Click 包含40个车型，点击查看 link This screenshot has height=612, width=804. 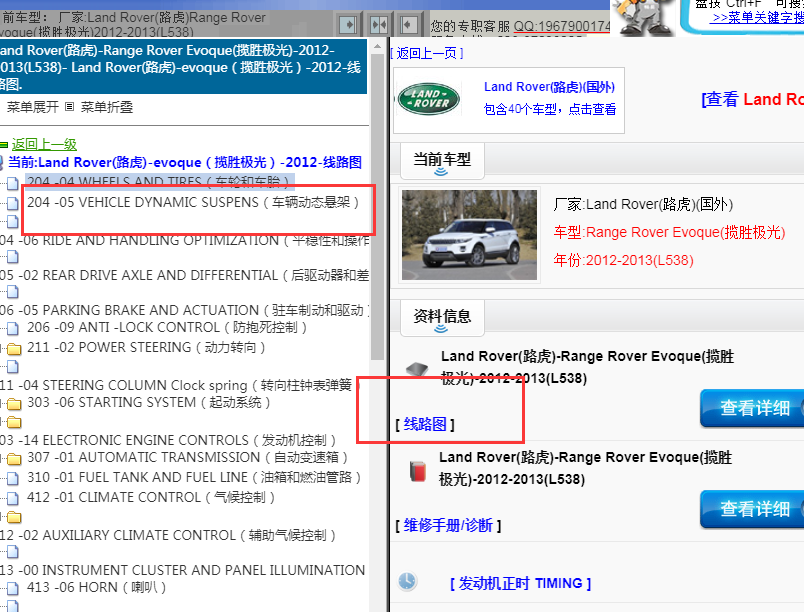click(550, 109)
